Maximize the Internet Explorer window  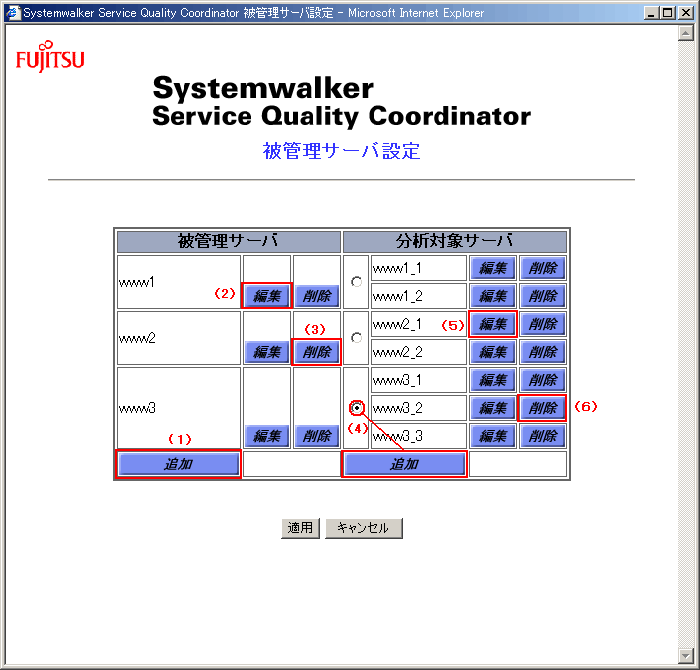[x=667, y=13]
